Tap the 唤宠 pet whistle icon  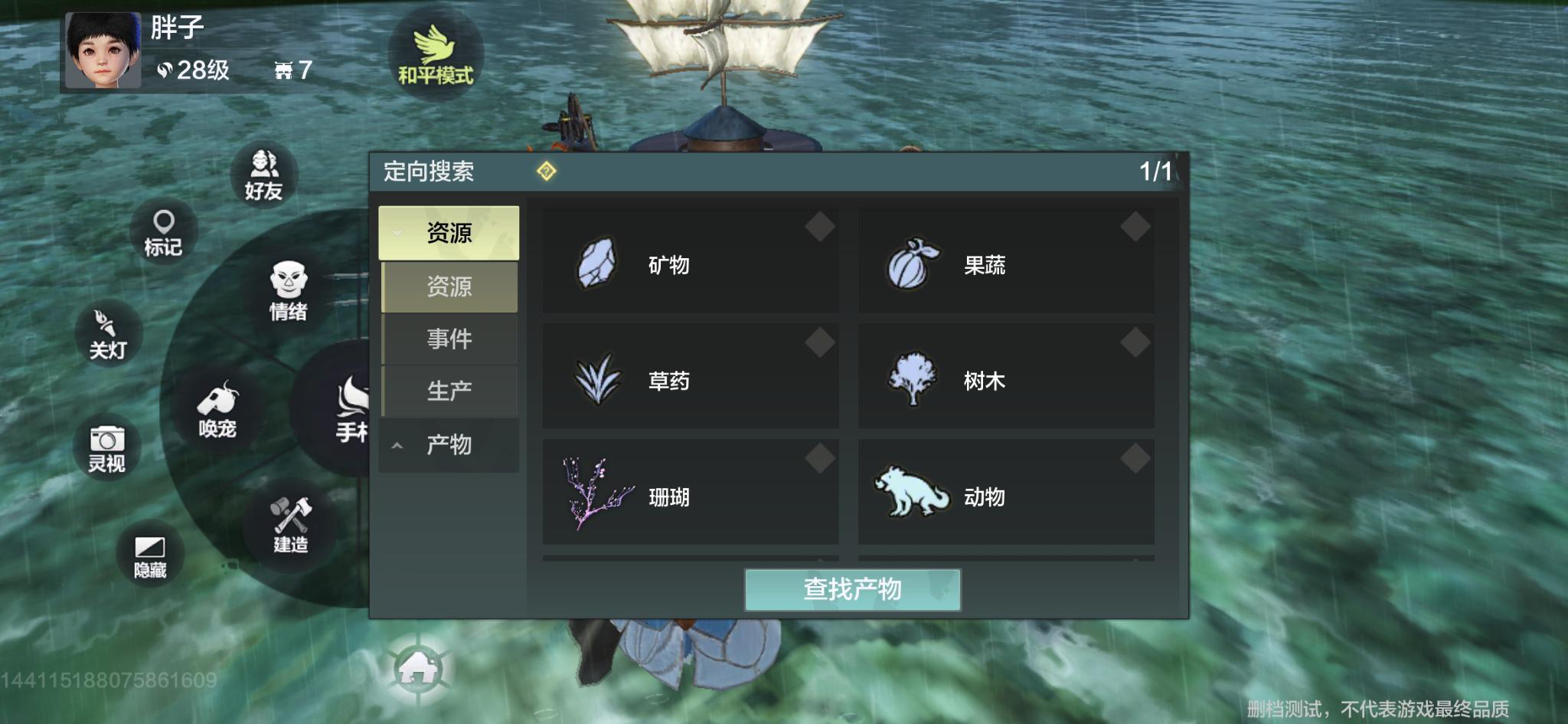[217, 410]
